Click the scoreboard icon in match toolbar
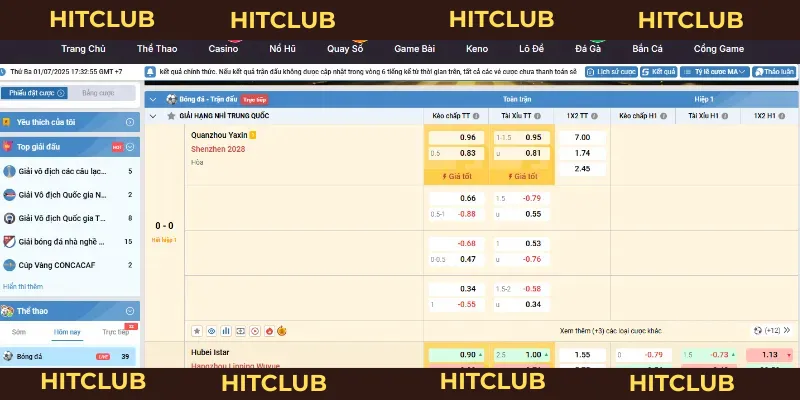The height and width of the screenshot is (400, 800). click(240, 331)
